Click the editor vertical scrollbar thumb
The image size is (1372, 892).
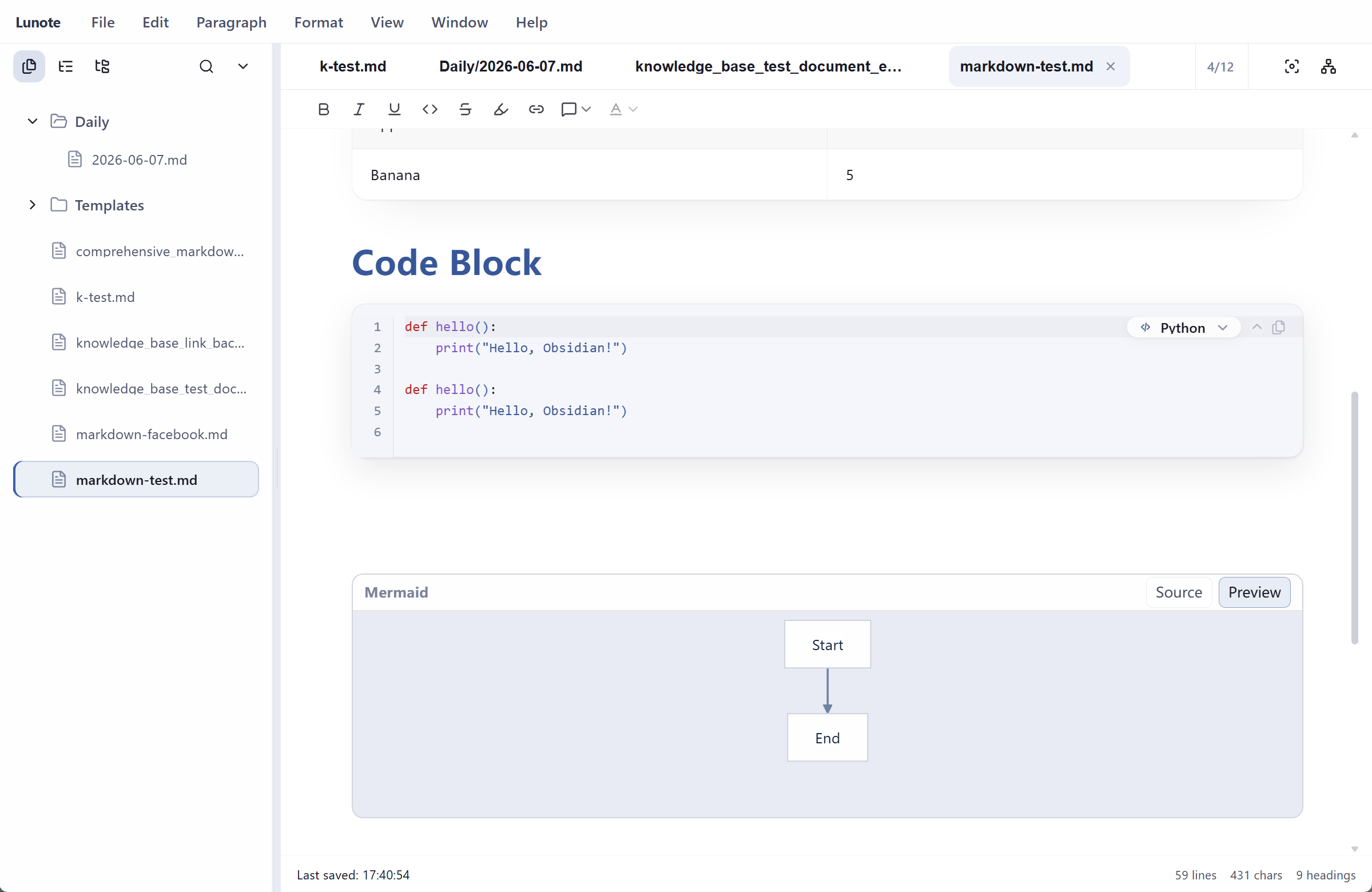coord(1354,517)
